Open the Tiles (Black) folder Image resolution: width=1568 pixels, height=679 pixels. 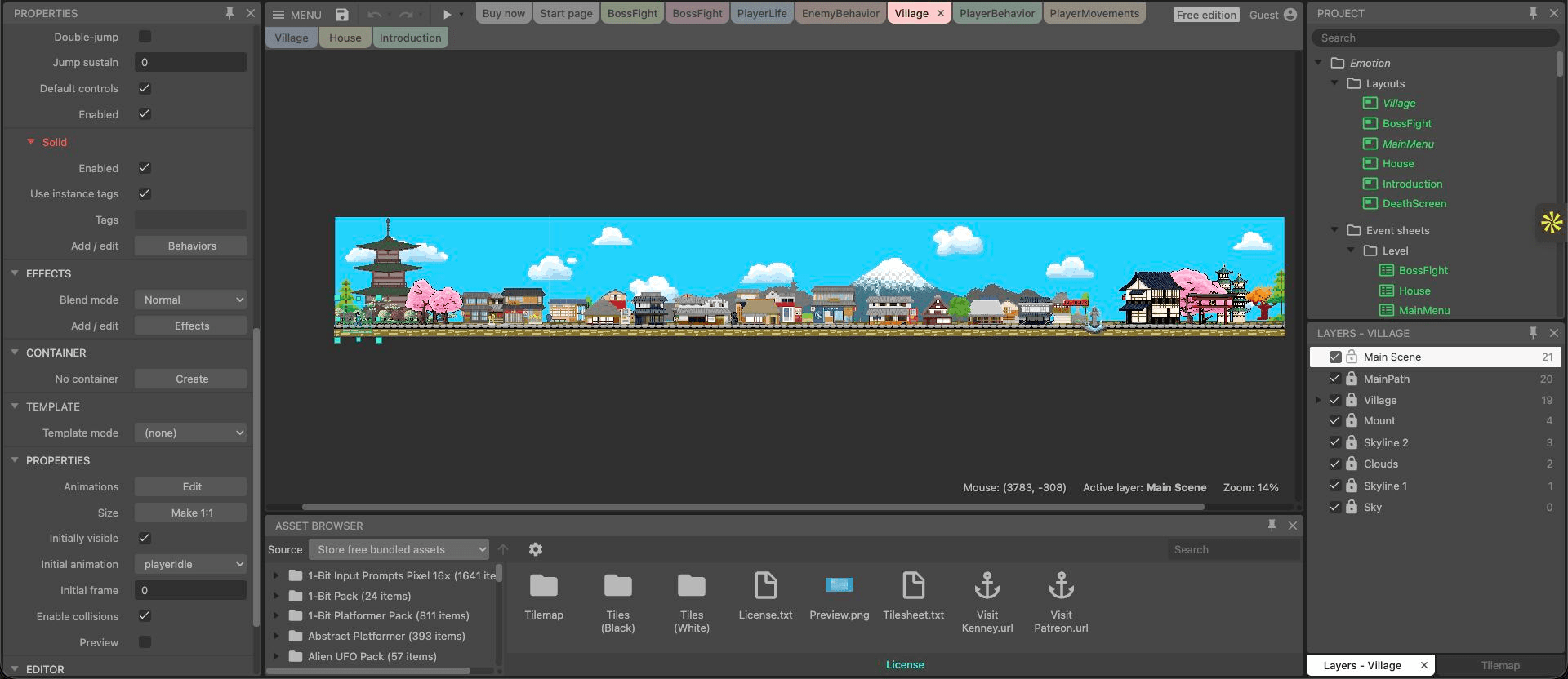coord(618,602)
